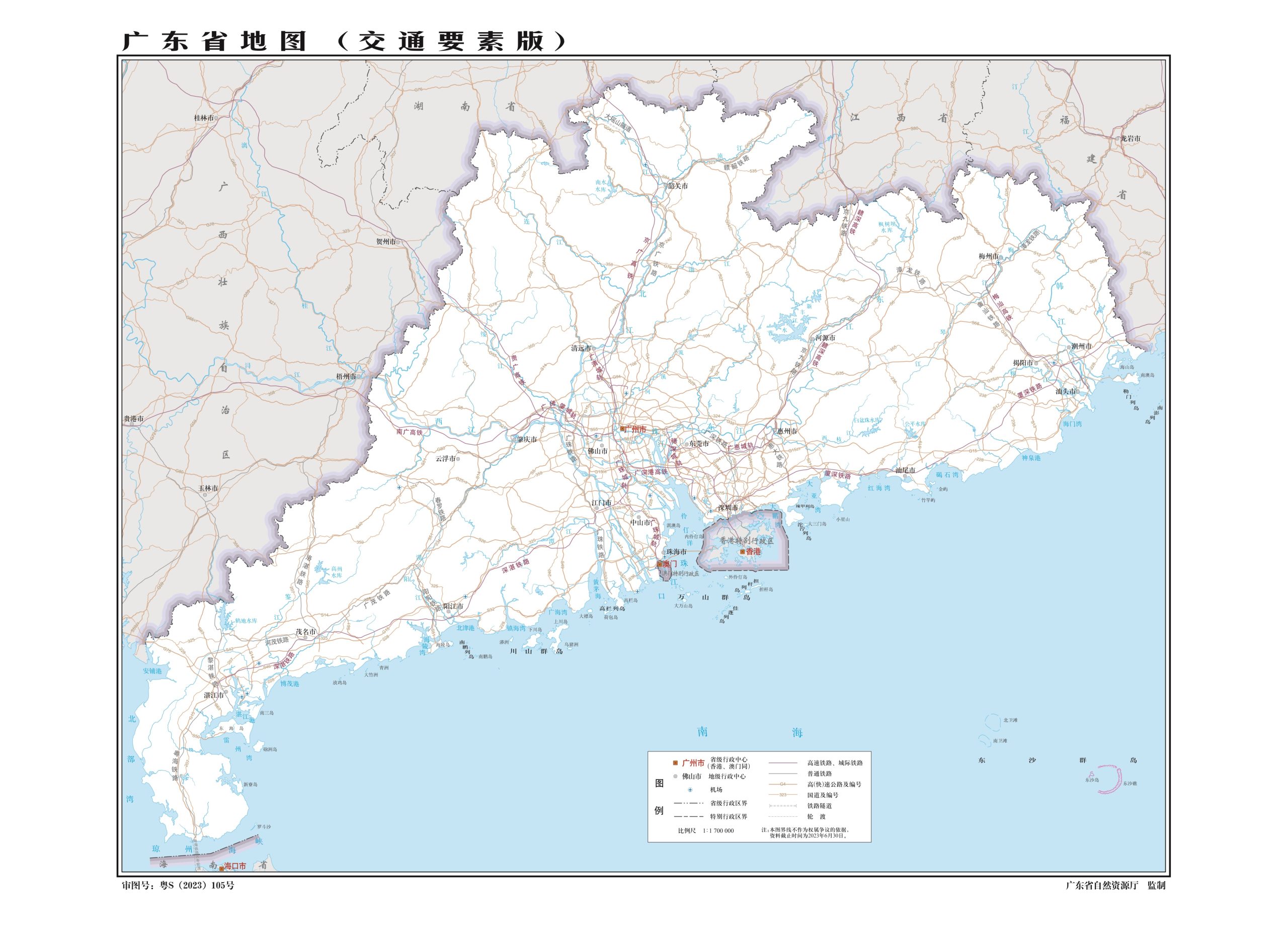
Task: Click the 广东省自然资源厅 监制 credit
Action: coord(1115,886)
